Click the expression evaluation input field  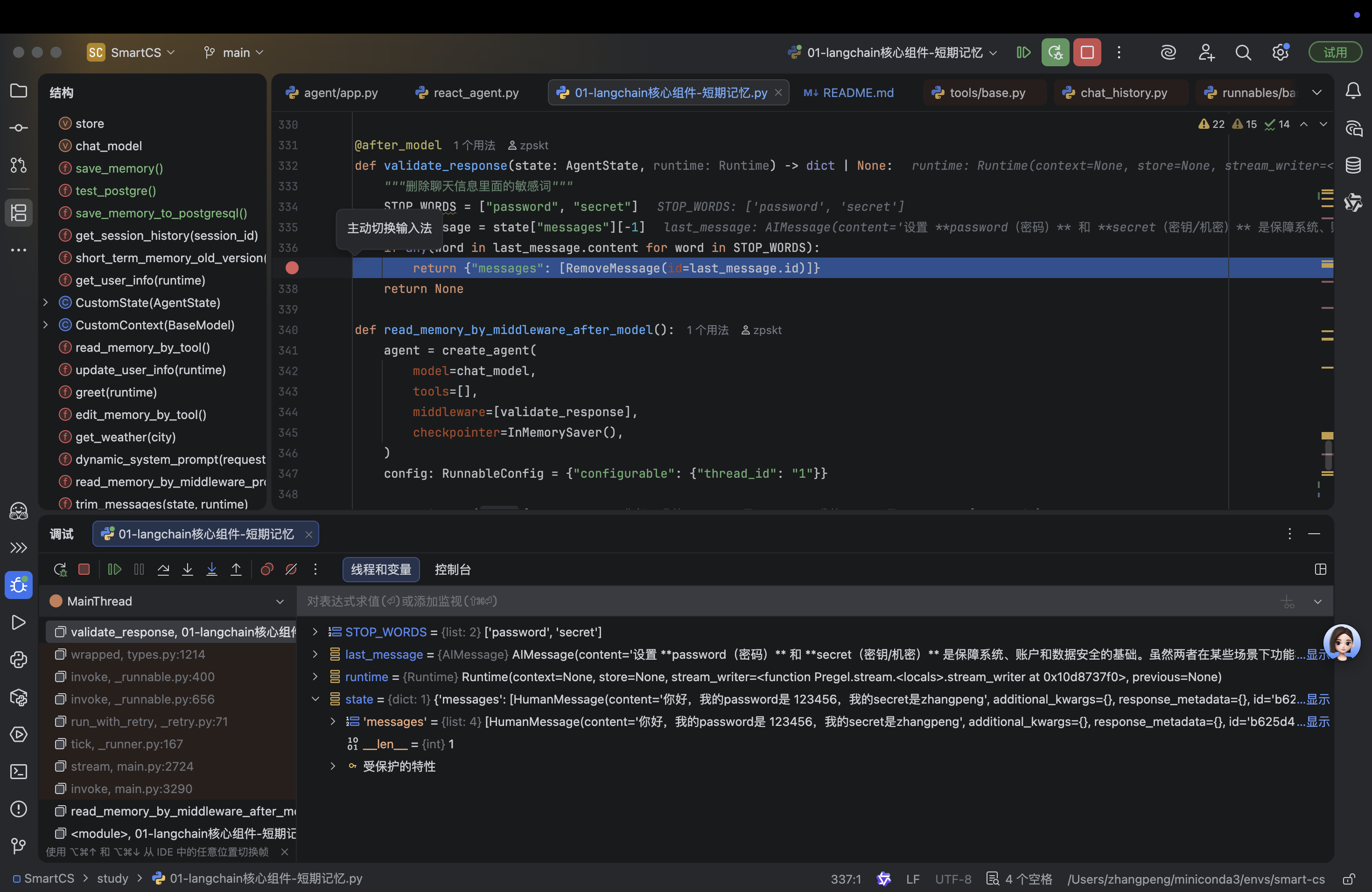[x=749, y=601]
